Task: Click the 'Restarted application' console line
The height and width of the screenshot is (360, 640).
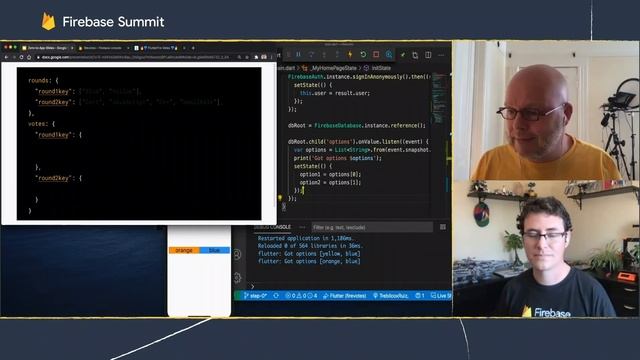Action: coord(306,238)
